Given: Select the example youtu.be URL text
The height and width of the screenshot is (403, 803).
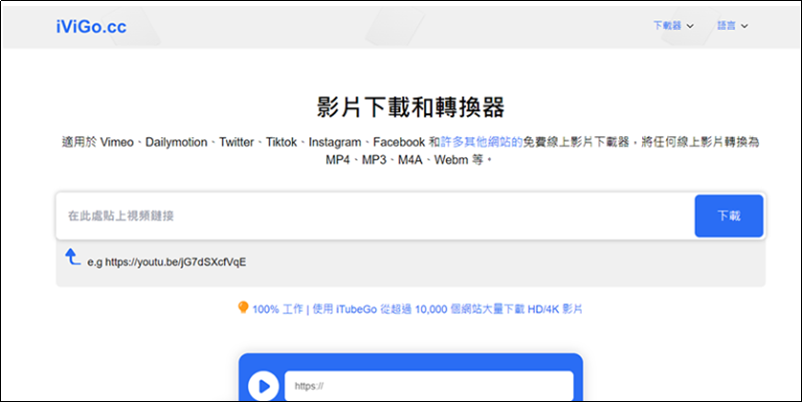Looking at the screenshot, I should (176, 262).
